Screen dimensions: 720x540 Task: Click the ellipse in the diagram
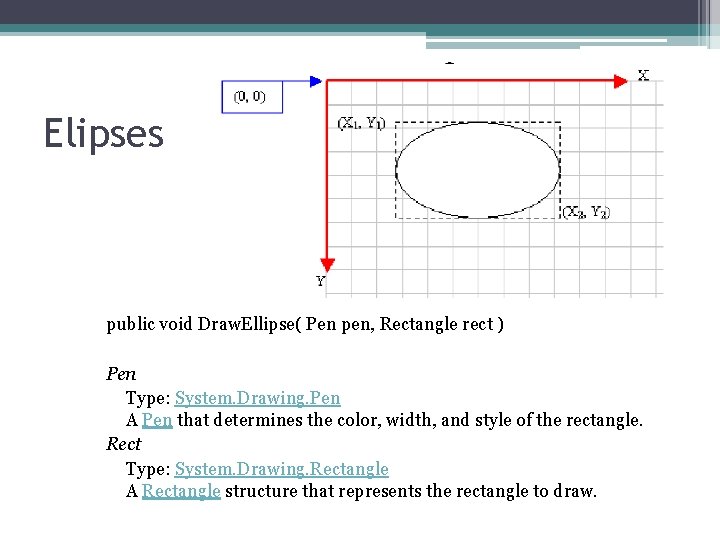(x=478, y=170)
